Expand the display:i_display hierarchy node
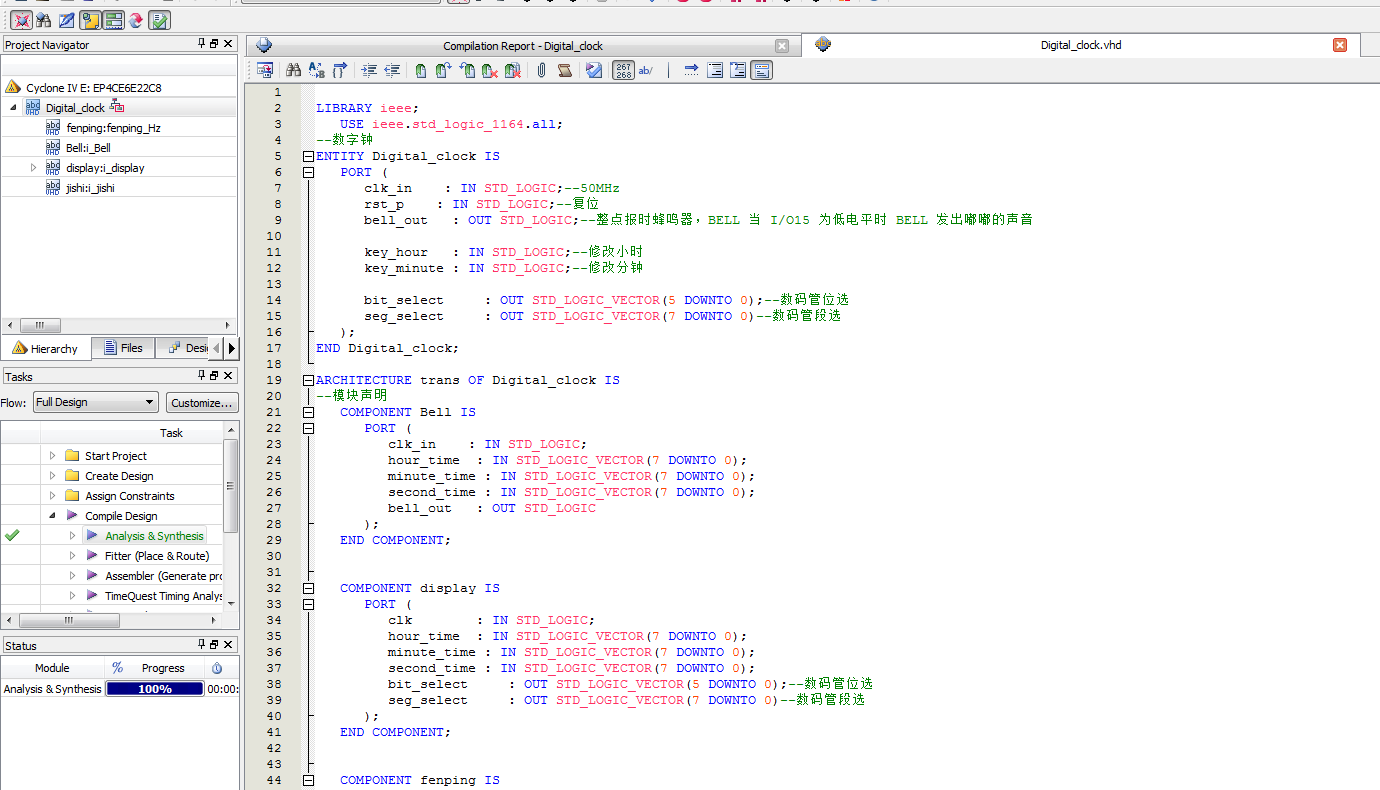1380x790 pixels. [34, 168]
